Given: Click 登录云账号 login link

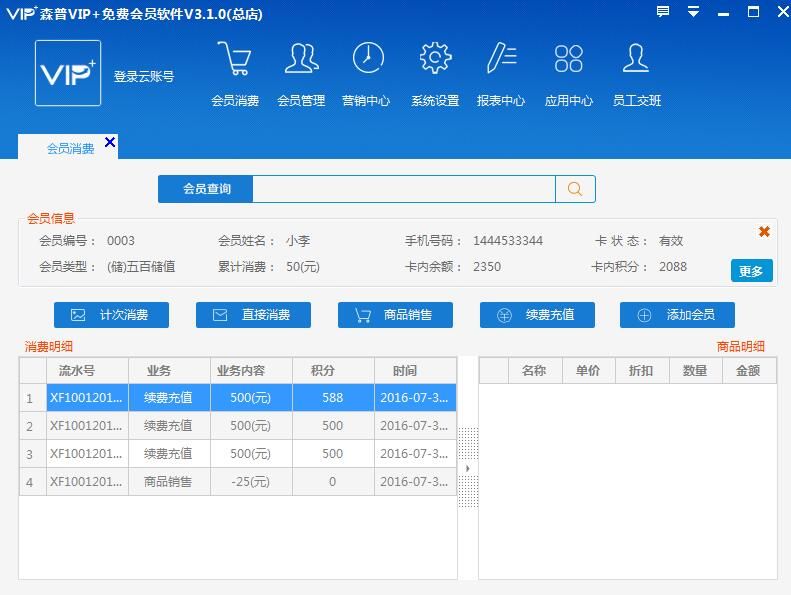Looking at the screenshot, I should pyautogui.click(x=144, y=76).
